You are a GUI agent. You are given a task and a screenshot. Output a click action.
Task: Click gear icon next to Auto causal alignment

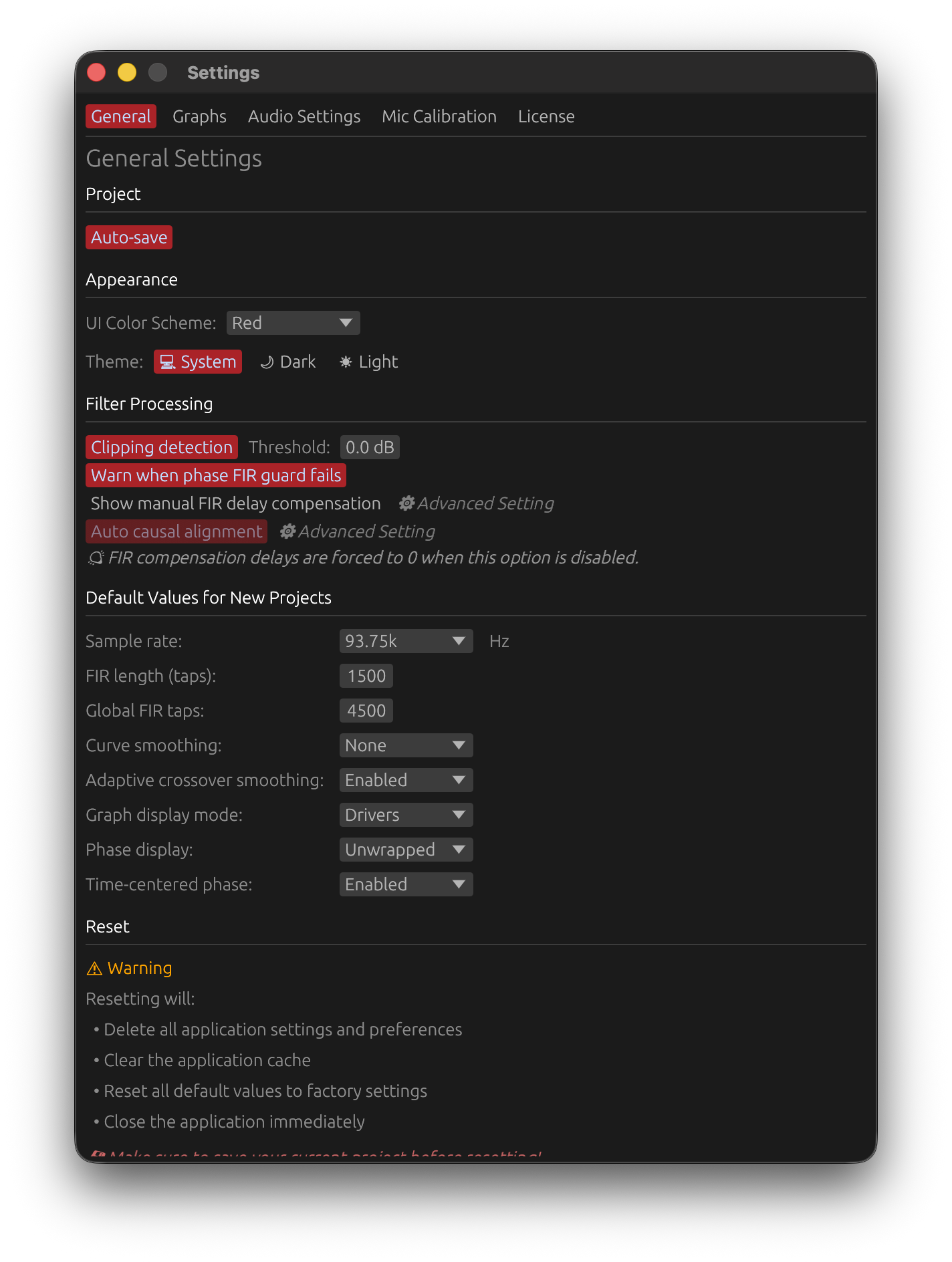point(287,531)
